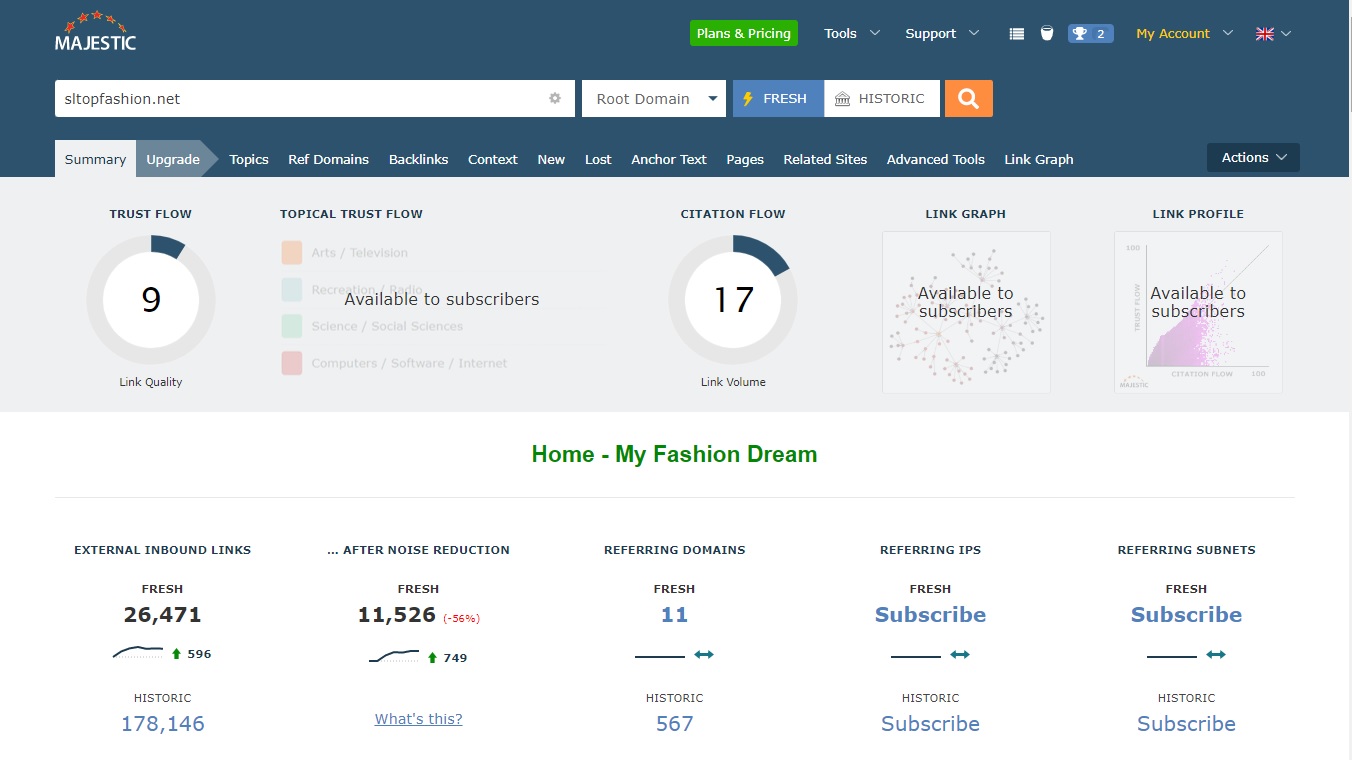The width and height of the screenshot is (1352, 760).
Task: Open the Topics tab
Action: [249, 159]
